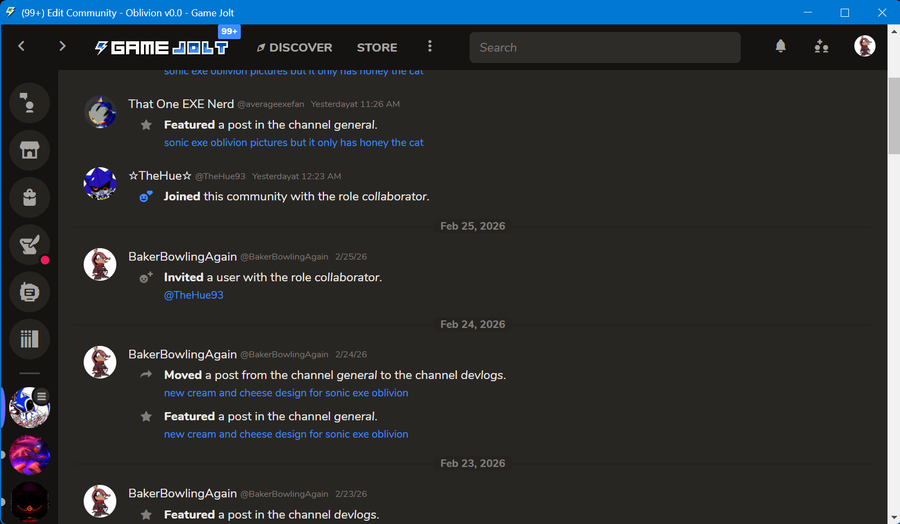Open the sidebar's handheld console icon
Viewport: 900px width, 524px height.
(29, 292)
